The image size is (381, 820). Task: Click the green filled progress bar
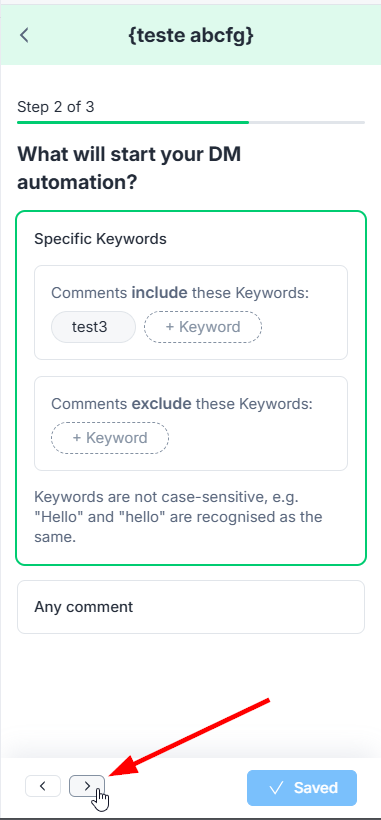(x=133, y=122)
